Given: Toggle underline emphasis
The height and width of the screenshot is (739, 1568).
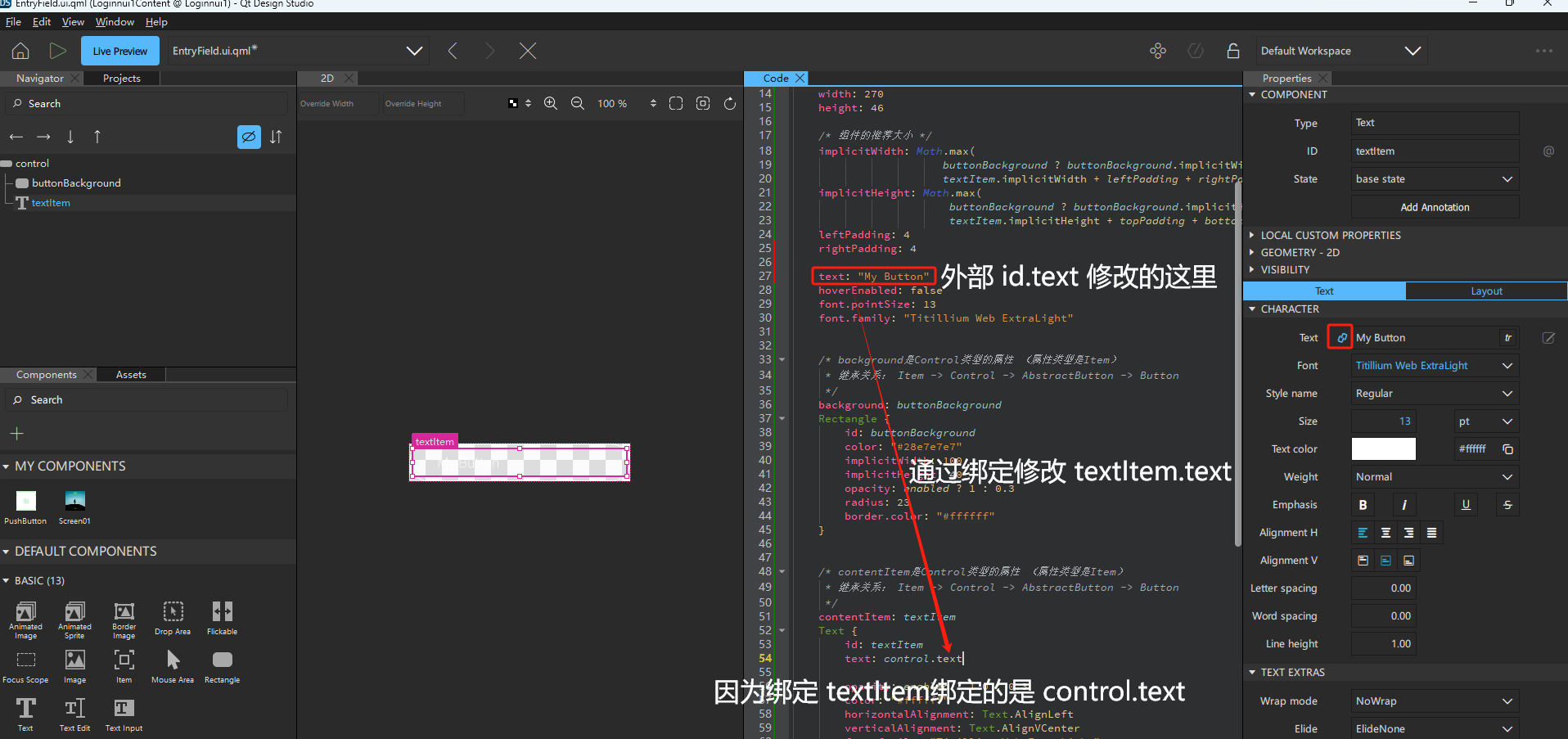Looking at the screenshot, I should pyautogui.click(x=1466, y=505).
